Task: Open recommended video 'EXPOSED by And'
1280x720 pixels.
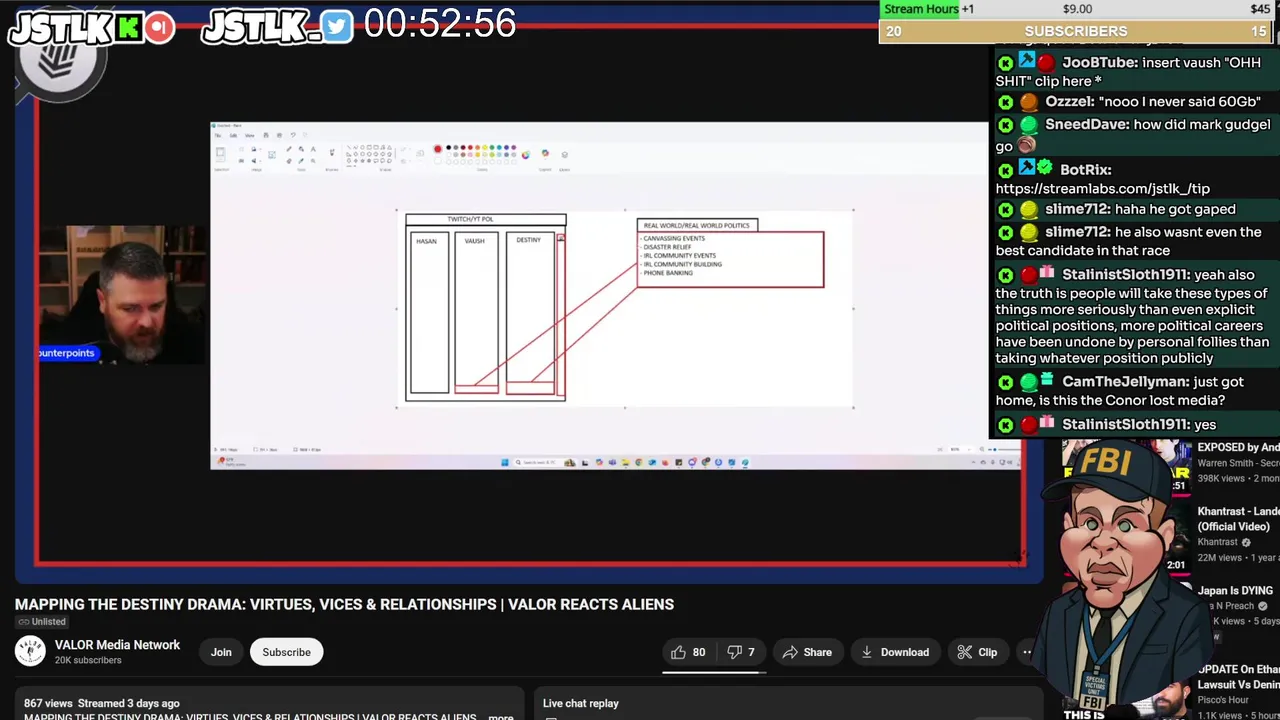Action: 1238,448
